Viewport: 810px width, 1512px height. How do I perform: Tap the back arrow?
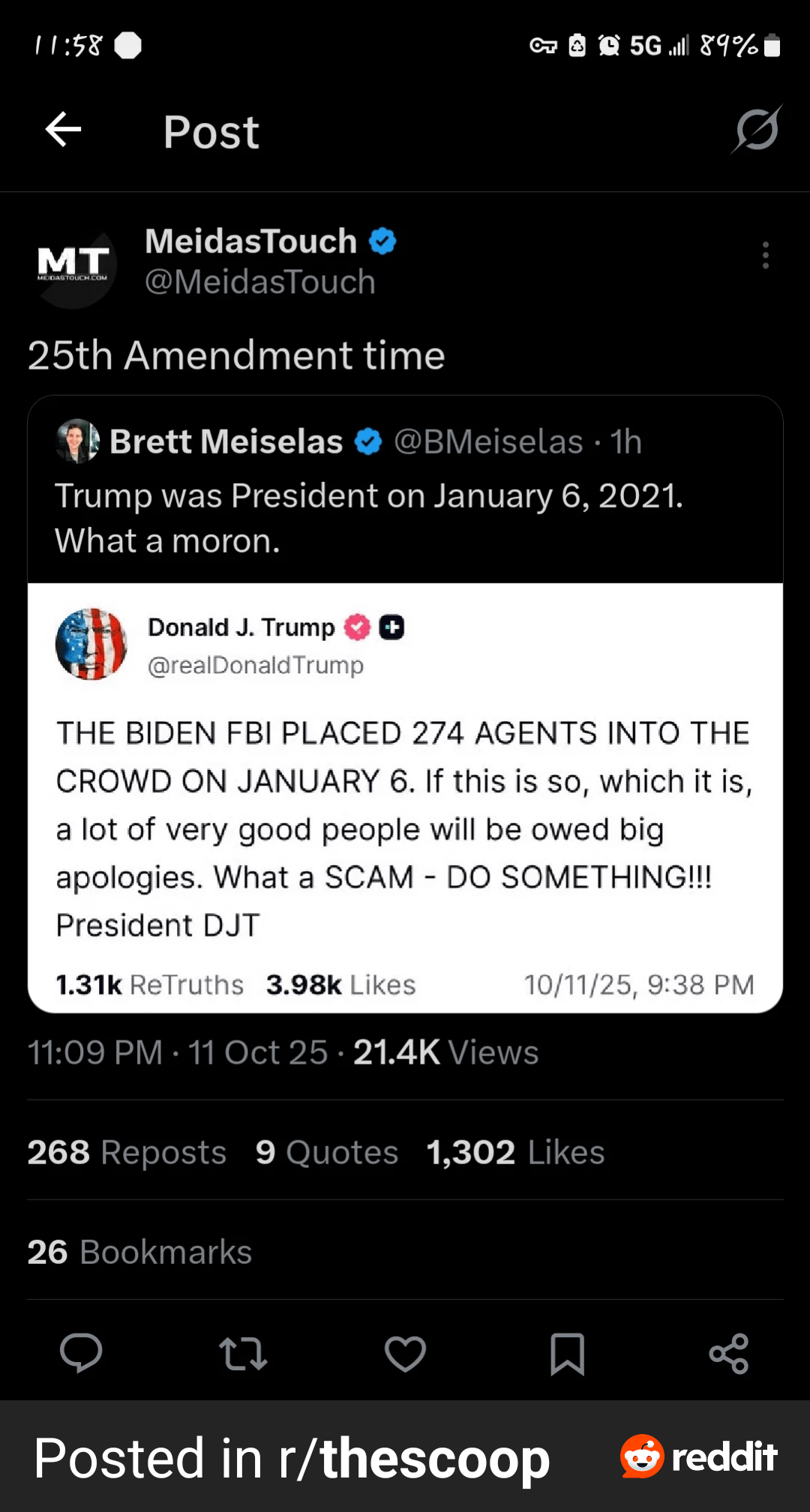[63, 130]
